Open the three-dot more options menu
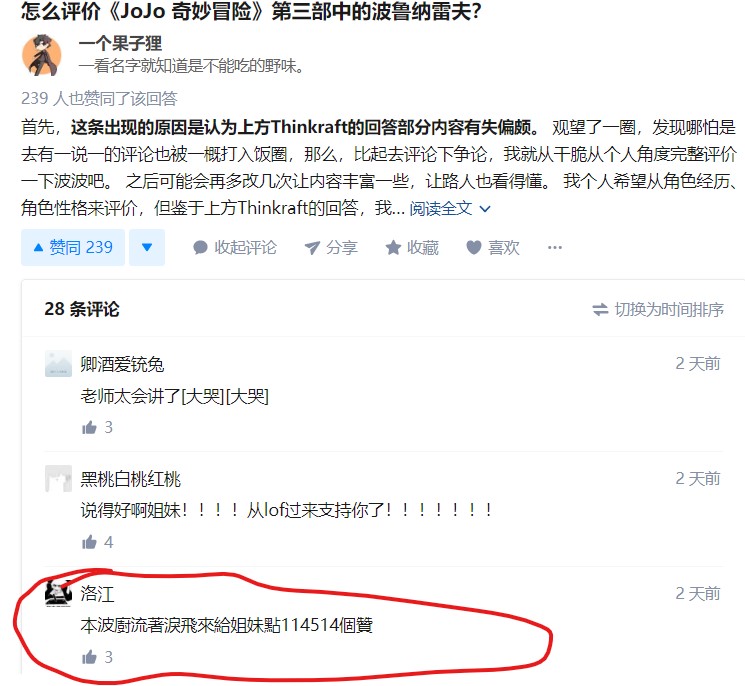 (x=554, y=247)
